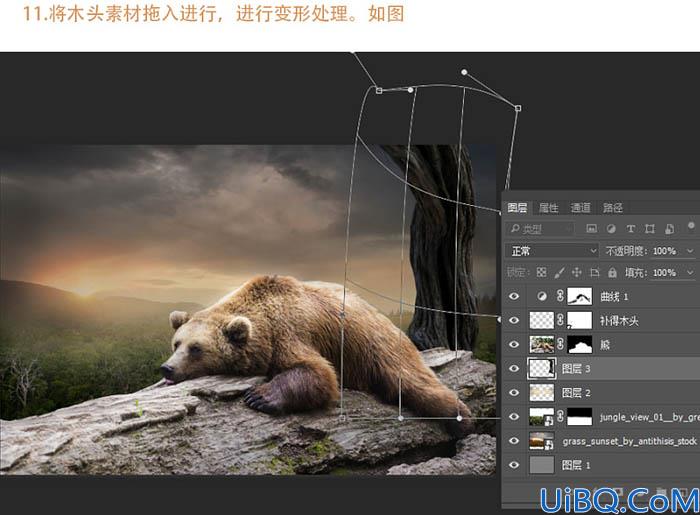Switch to the 路径 tab
The width and height of the screenshot is (700, 515).
tap(612, 208)
